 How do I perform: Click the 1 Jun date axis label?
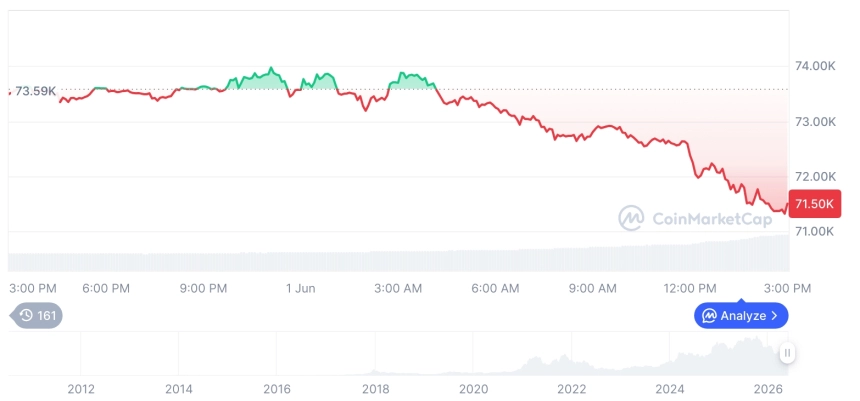point(301,289)
